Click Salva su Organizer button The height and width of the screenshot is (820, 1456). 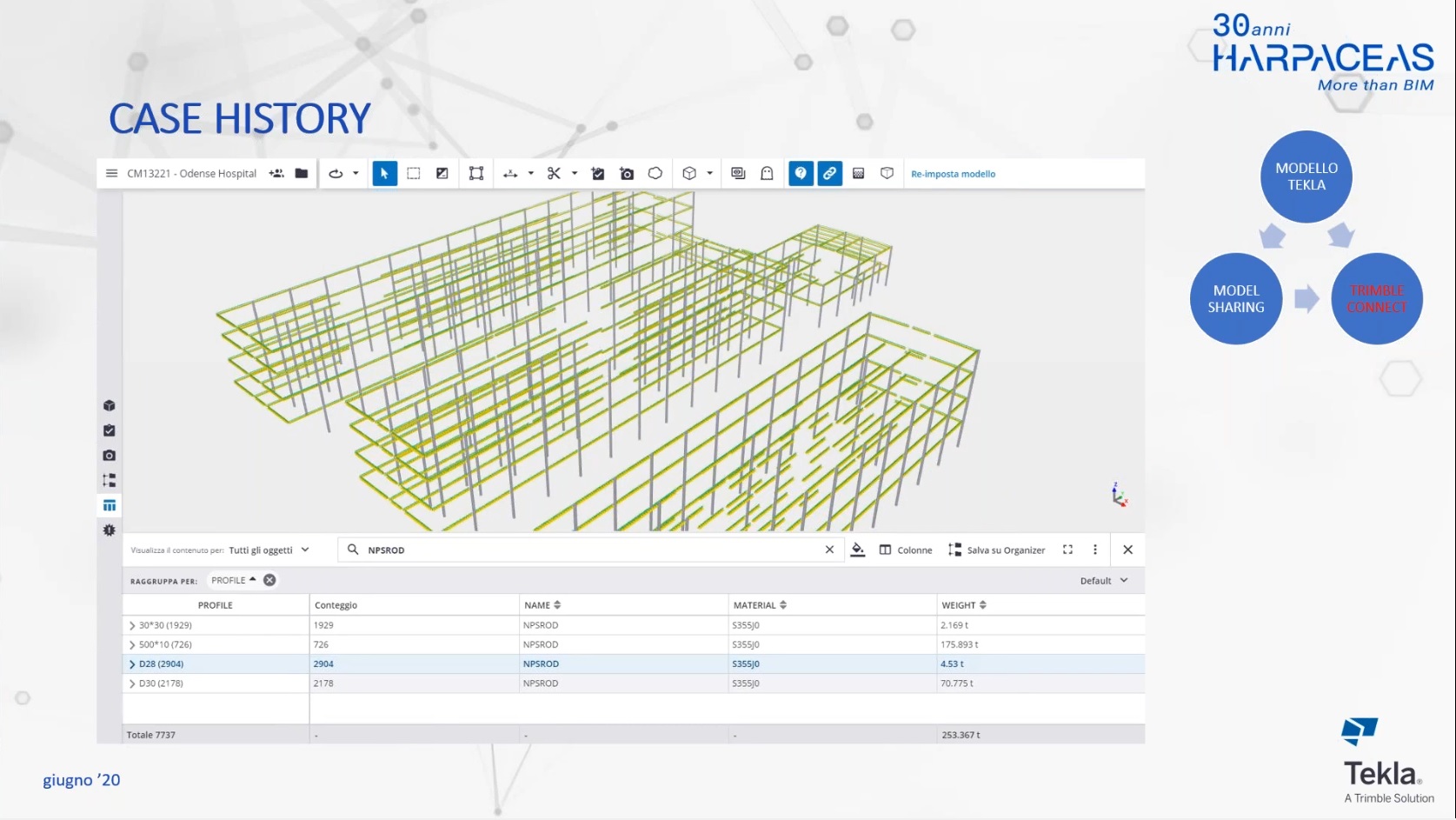point(997,550)
